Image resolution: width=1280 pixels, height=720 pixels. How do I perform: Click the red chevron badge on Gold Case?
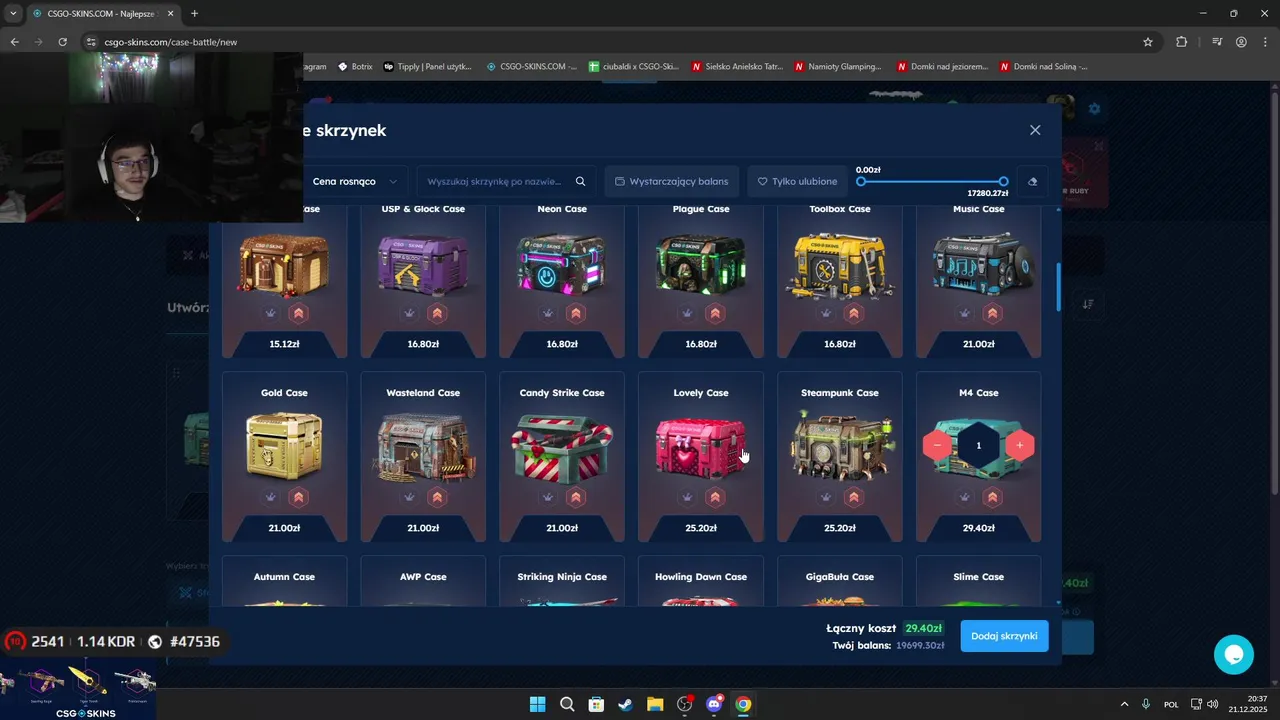point(298,497)
